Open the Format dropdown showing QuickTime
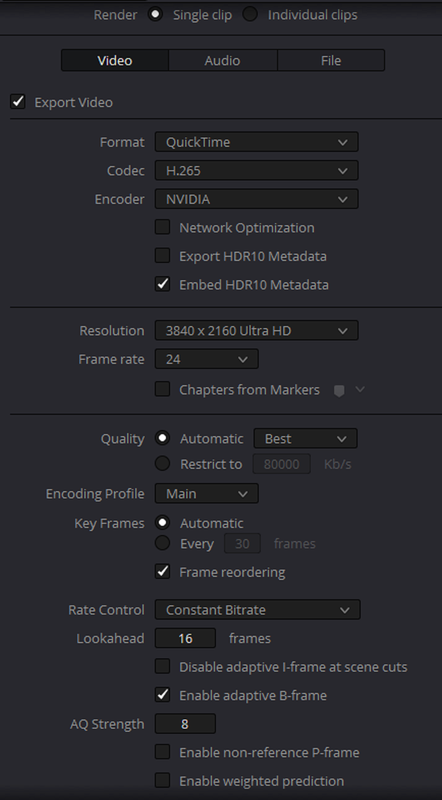Screen dimensions: 442x800 (257, 142)
